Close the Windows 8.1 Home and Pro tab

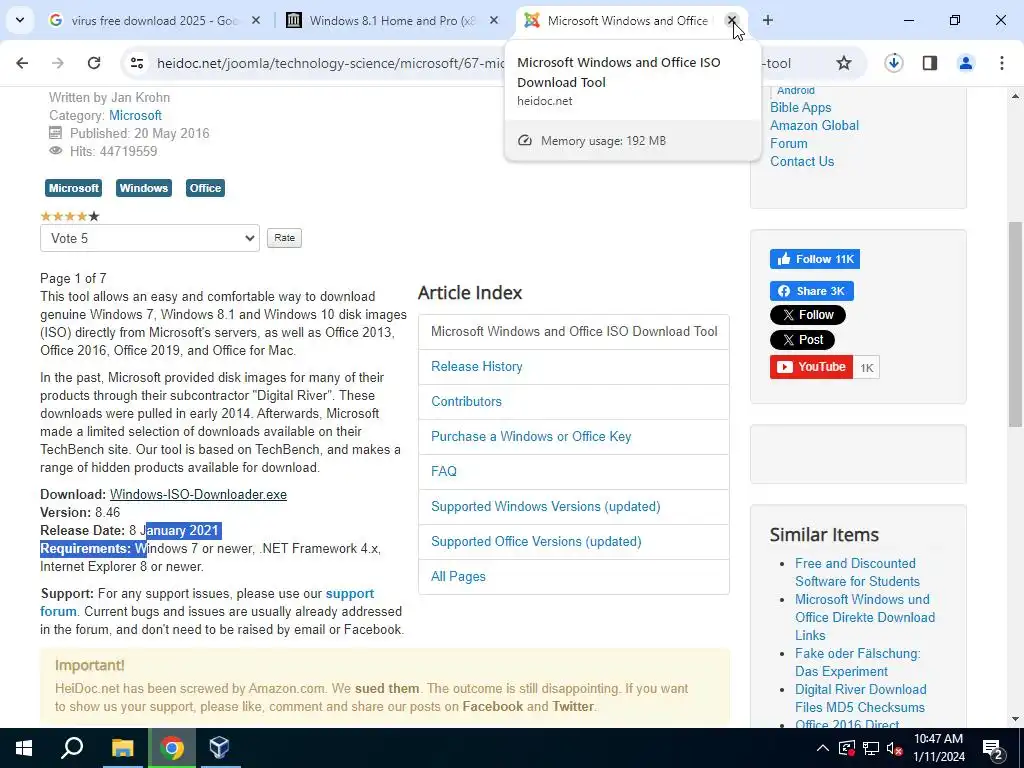(494, 21)
